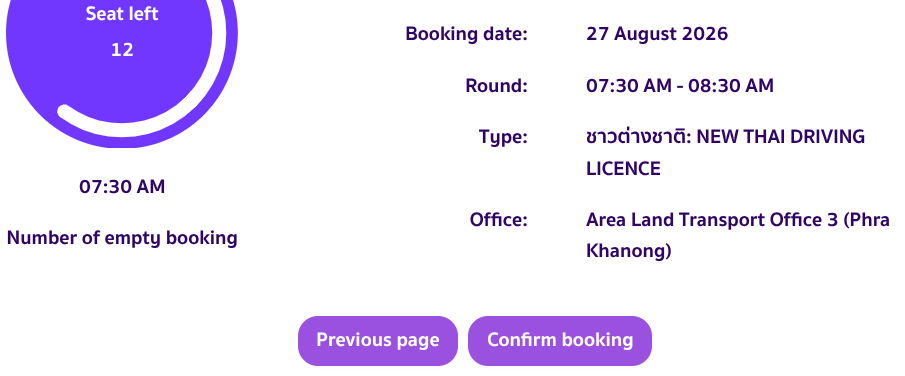Viewport: 905px width, 376px height.
Task: Select the 07:30 AM label below the circle
Action: (x=122, y=187)
